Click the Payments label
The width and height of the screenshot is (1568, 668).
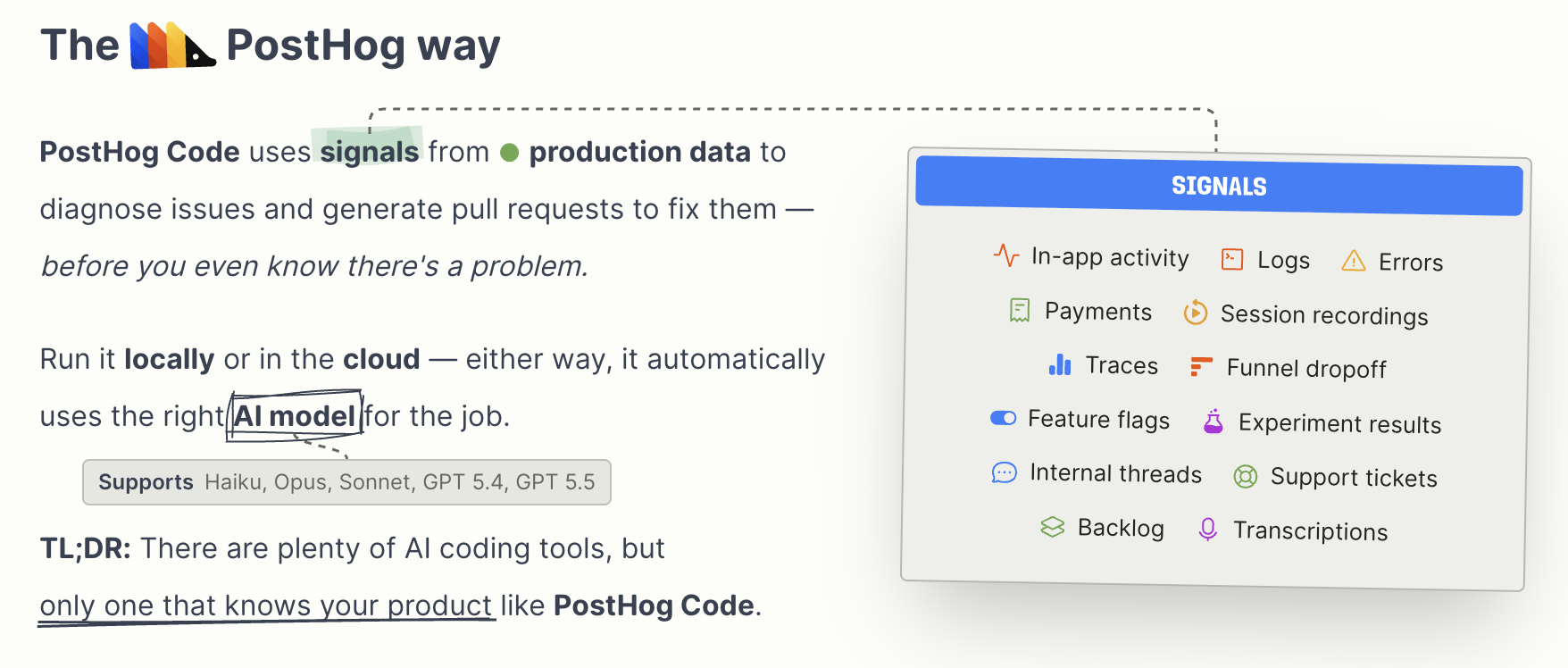click(1098, 312)
